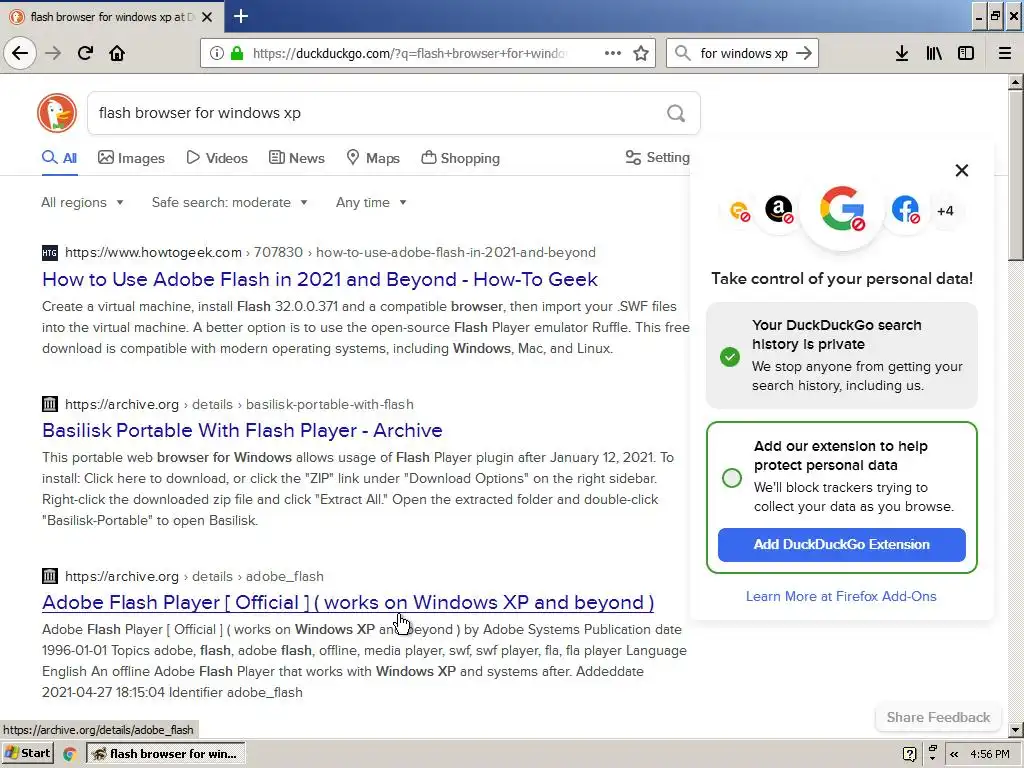Click the howtogeek.com result URL
Viewport: 1024px width, 768px height.
330,253
